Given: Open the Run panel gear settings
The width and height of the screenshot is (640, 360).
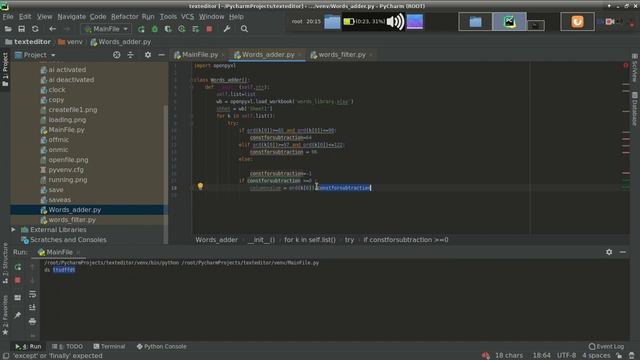Looking at the screenshot, I should (609, 252).
